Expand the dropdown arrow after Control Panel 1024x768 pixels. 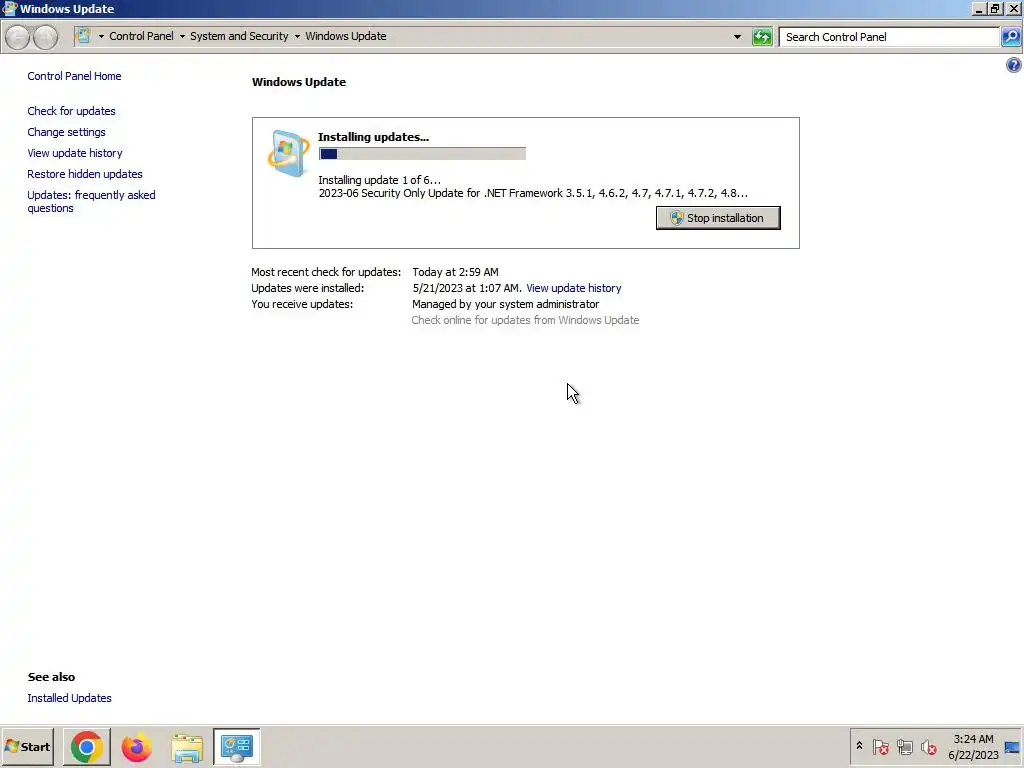182,37
